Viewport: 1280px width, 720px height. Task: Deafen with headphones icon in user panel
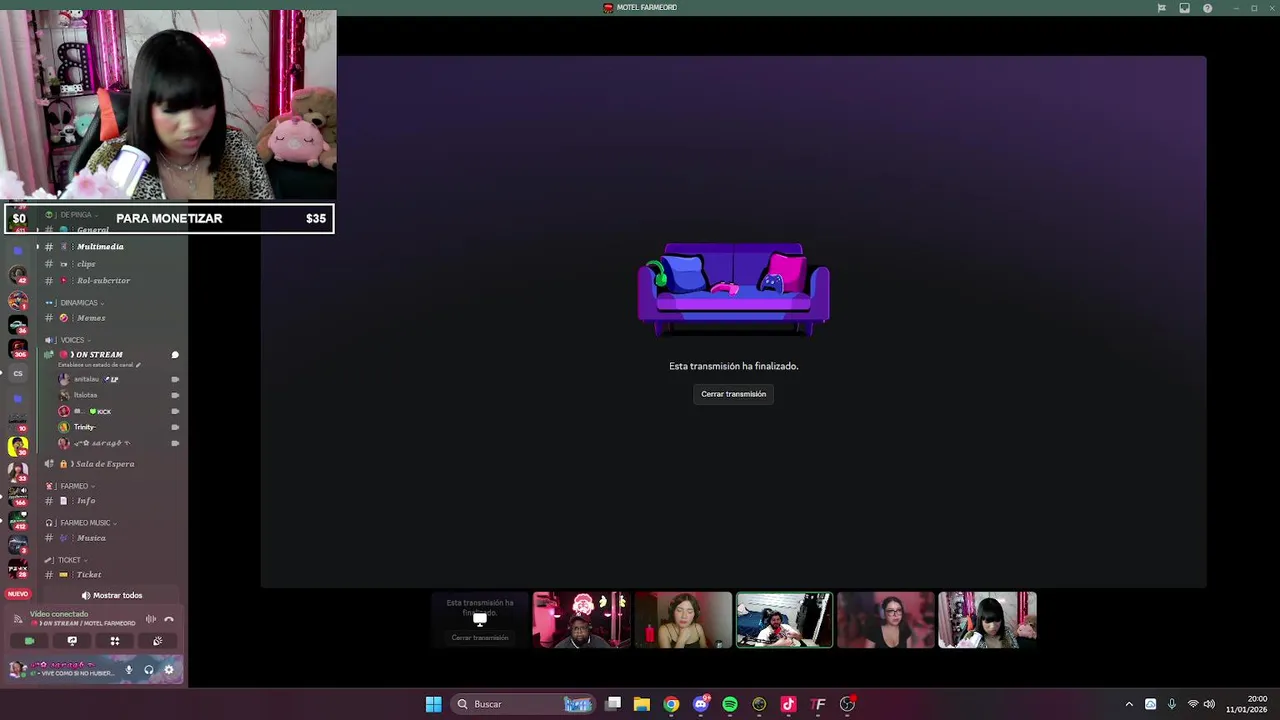point(148,670)
